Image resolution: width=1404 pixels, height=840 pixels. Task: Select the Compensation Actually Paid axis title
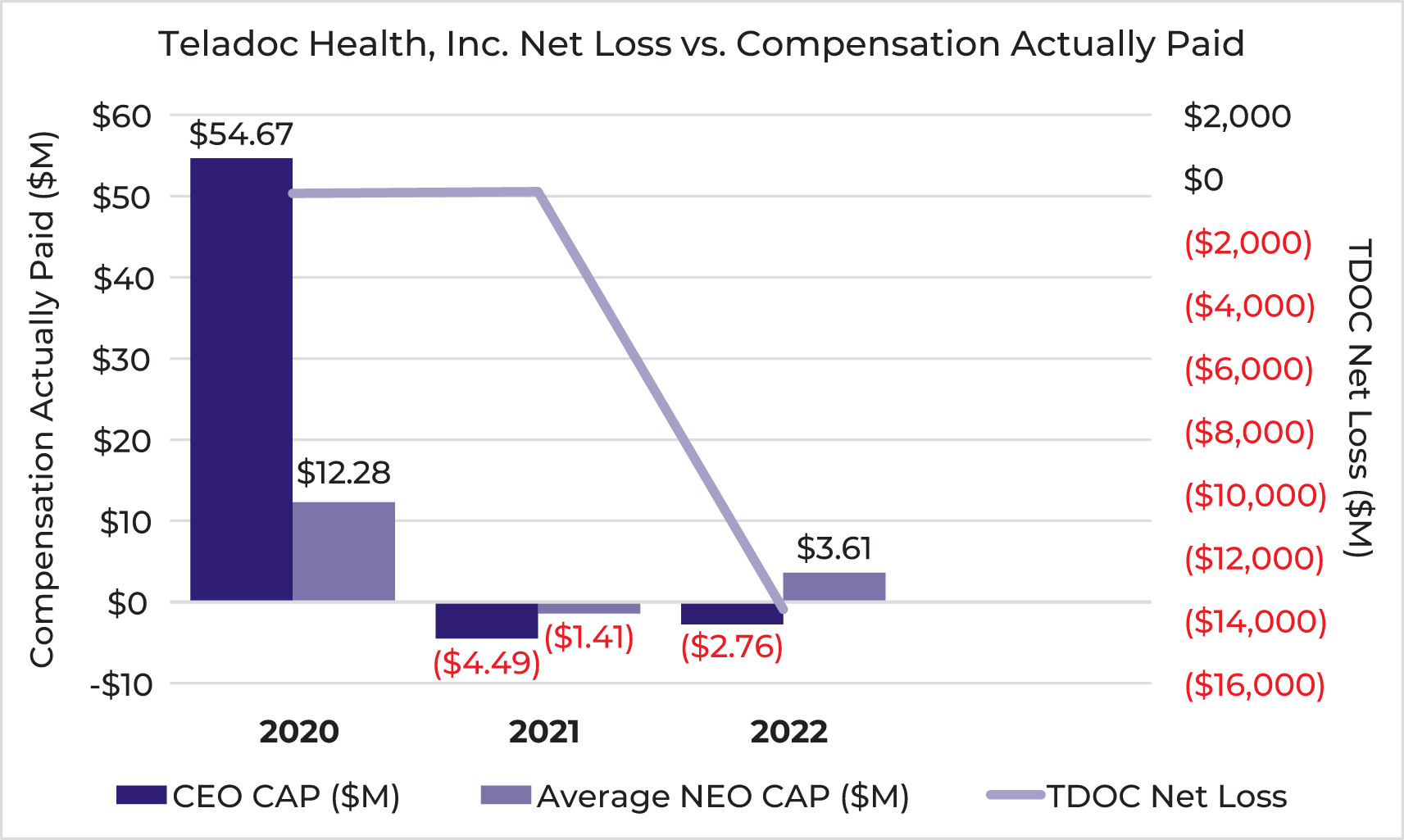click(42, 399)
